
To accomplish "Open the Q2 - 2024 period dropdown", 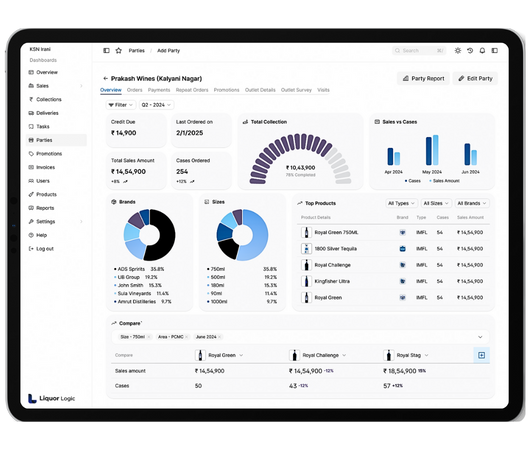I will pyautogui.click(x=156, y=105).
